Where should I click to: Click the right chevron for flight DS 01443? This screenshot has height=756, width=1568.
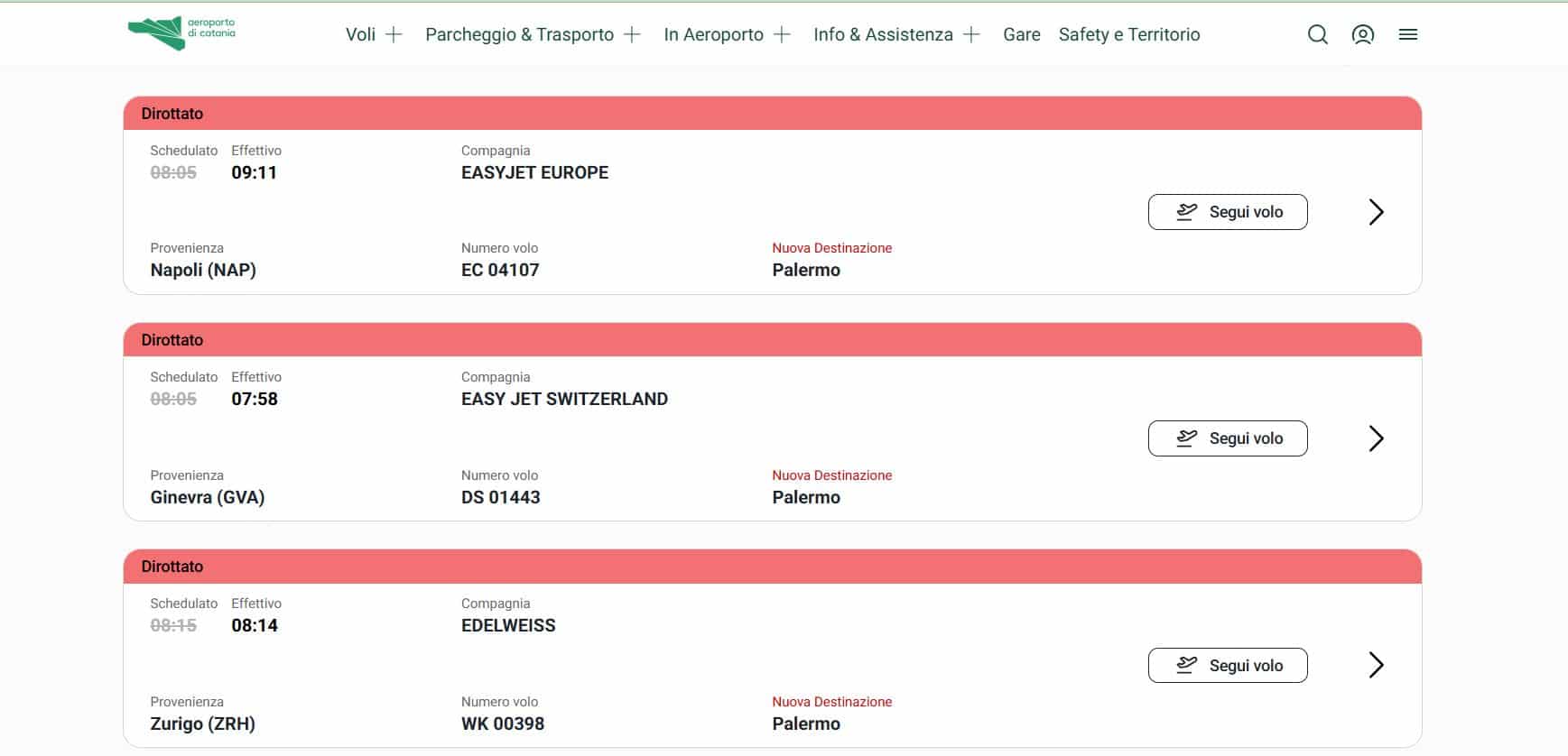coord(1376,438)
